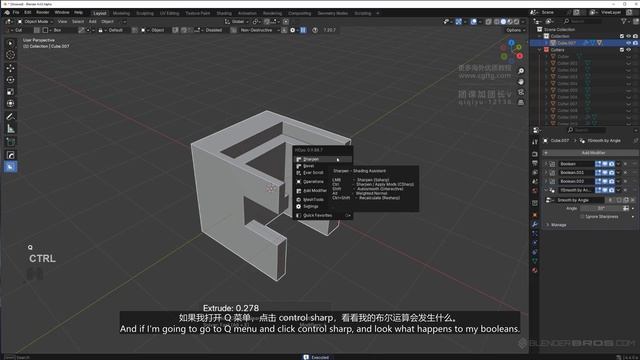
Task: Switch orthographic/perspective grid icon in viewport
Action: (x=521, y=103)
